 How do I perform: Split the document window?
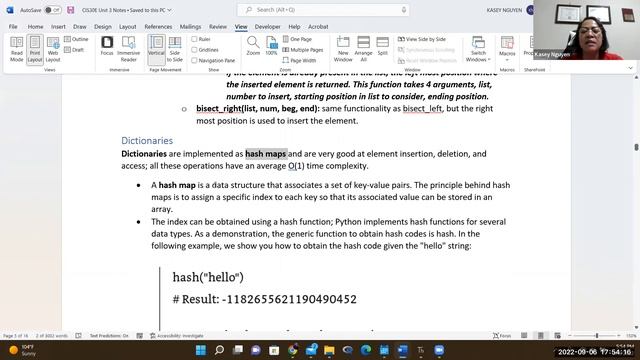click(x=382, y=46)
